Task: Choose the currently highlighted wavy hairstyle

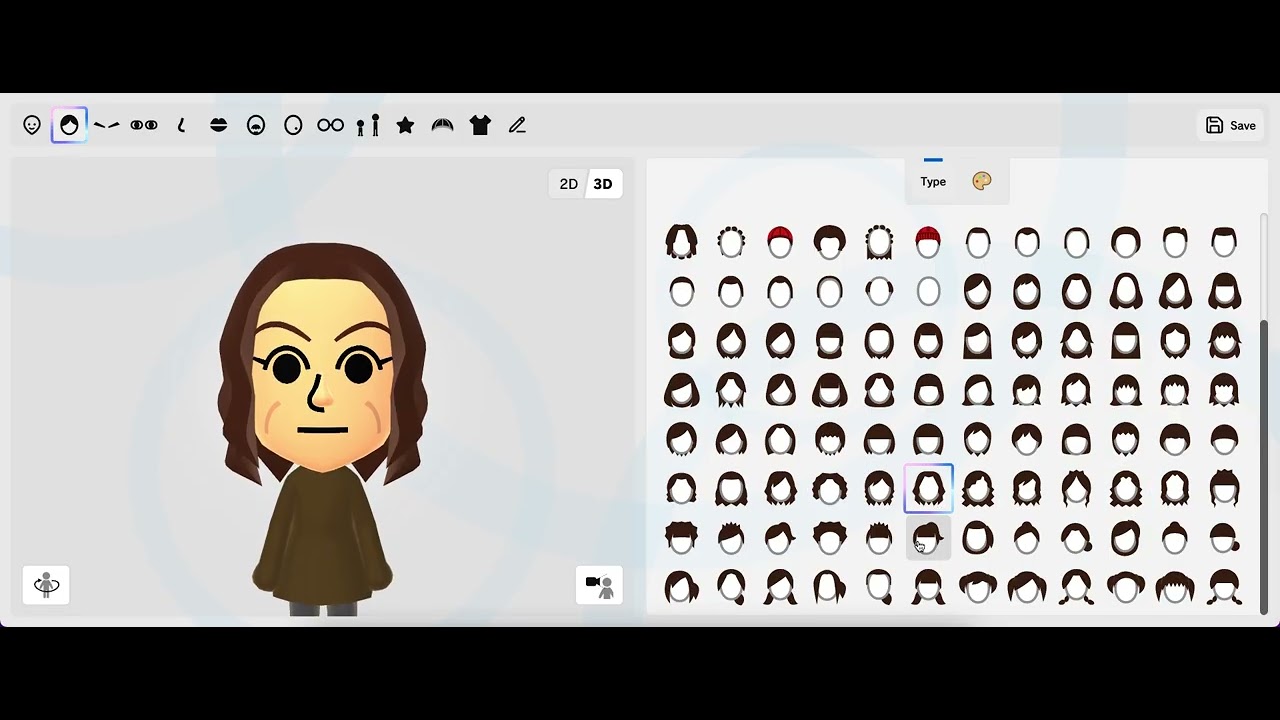Action: click(928, 488)
